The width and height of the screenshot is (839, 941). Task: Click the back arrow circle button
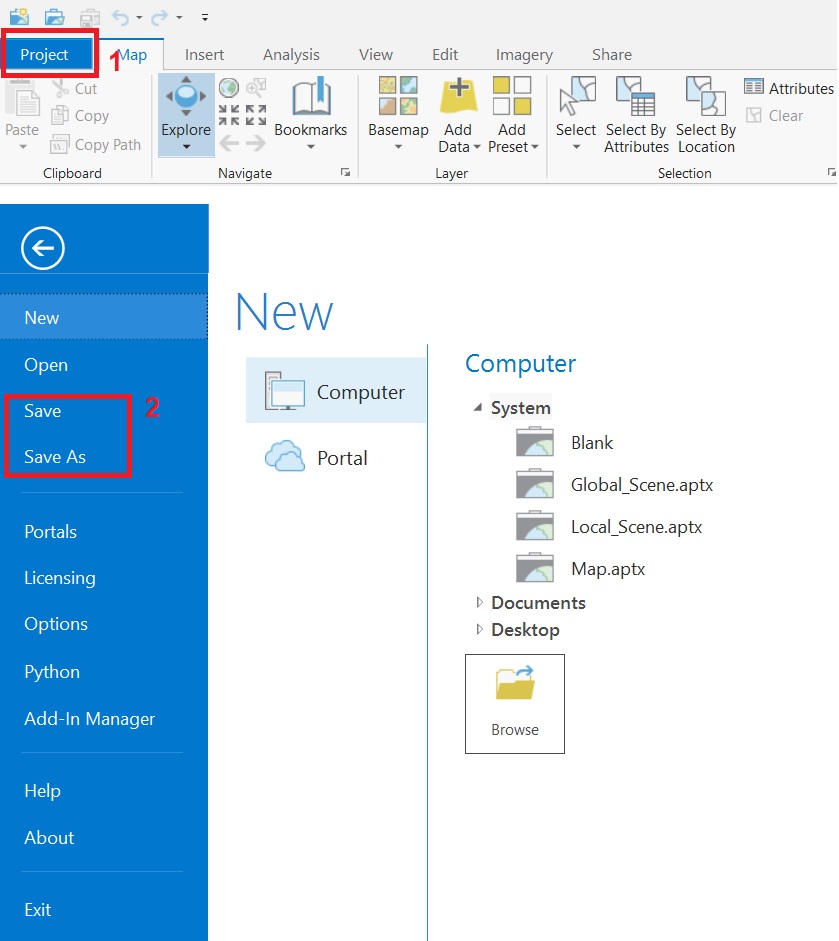tap(42, 249)
